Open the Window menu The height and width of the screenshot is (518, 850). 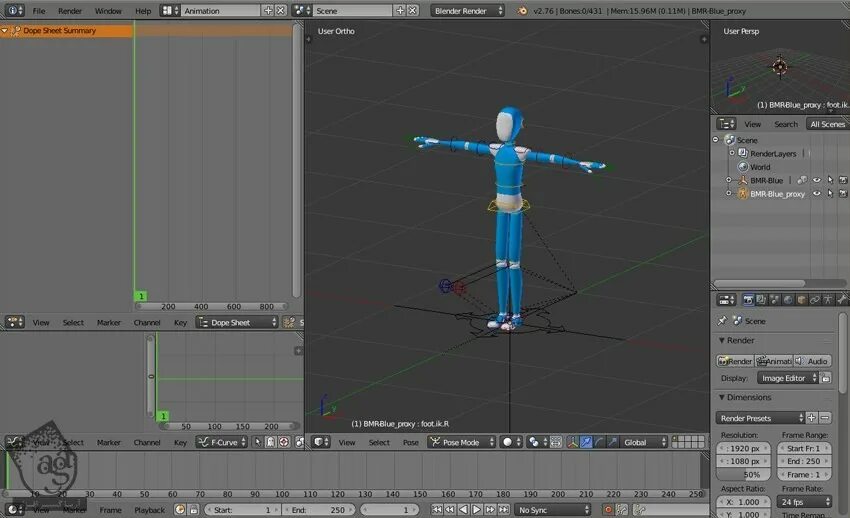(x=108, y=11)
